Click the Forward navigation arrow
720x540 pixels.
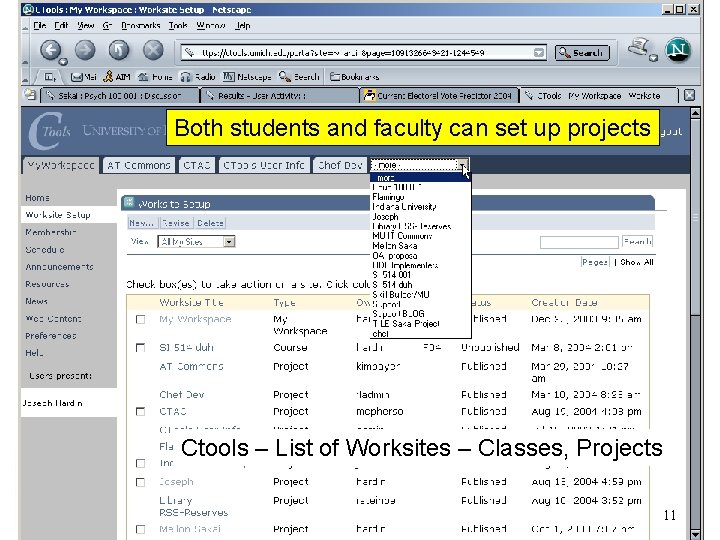(85, 50)
